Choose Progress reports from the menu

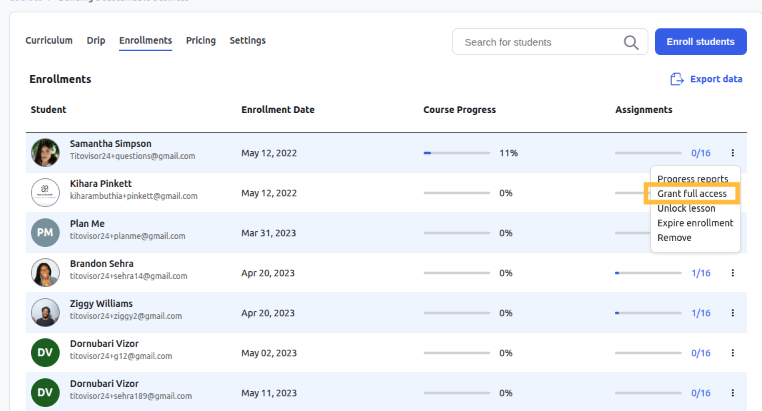(x=693, y=179)
